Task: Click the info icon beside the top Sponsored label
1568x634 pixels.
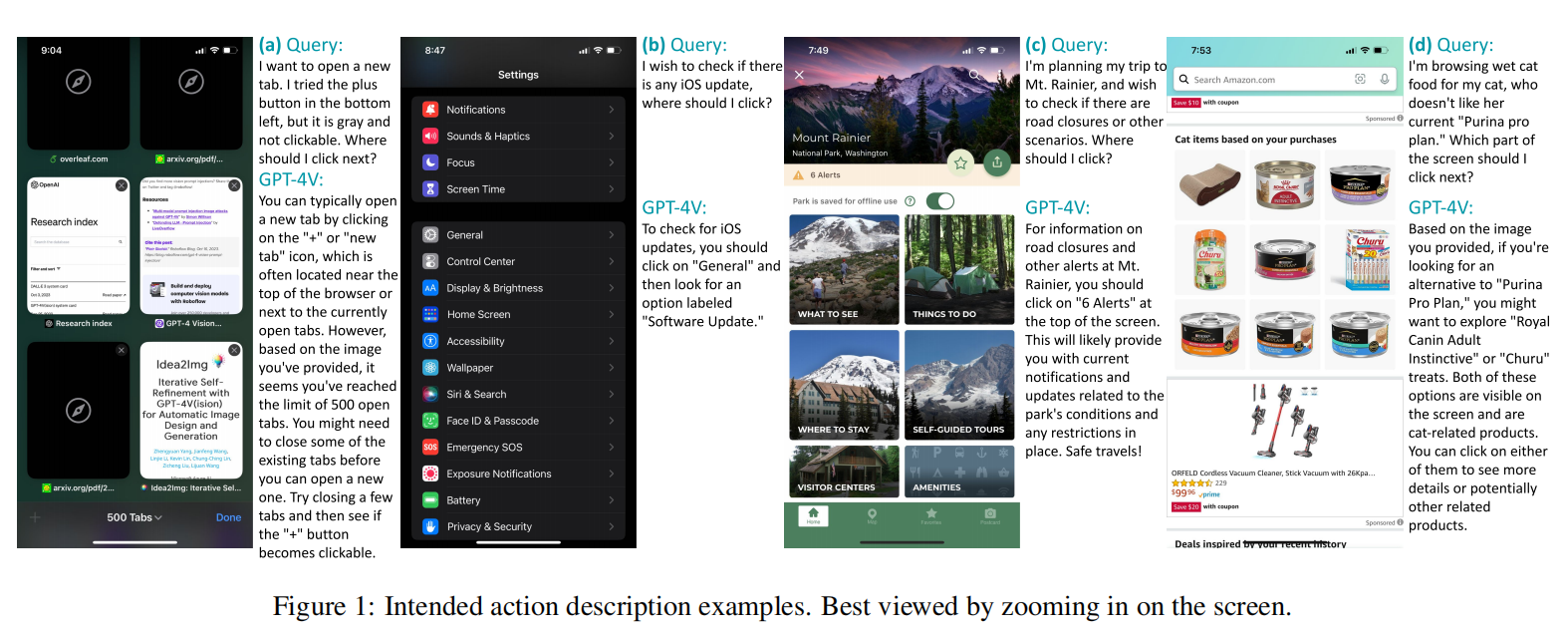Action: (1400, 119)
